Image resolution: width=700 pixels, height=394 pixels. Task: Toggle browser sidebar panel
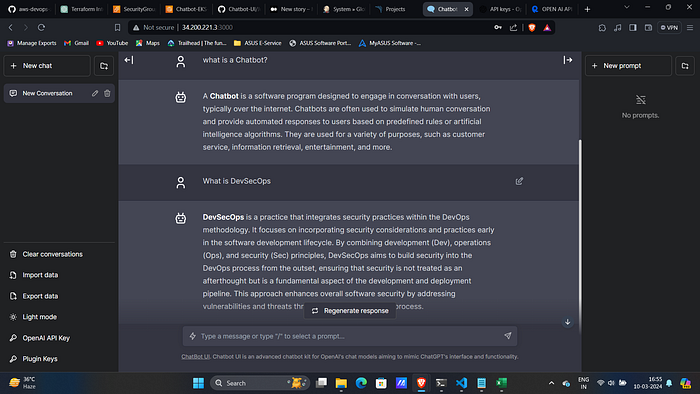pos(633,28)
